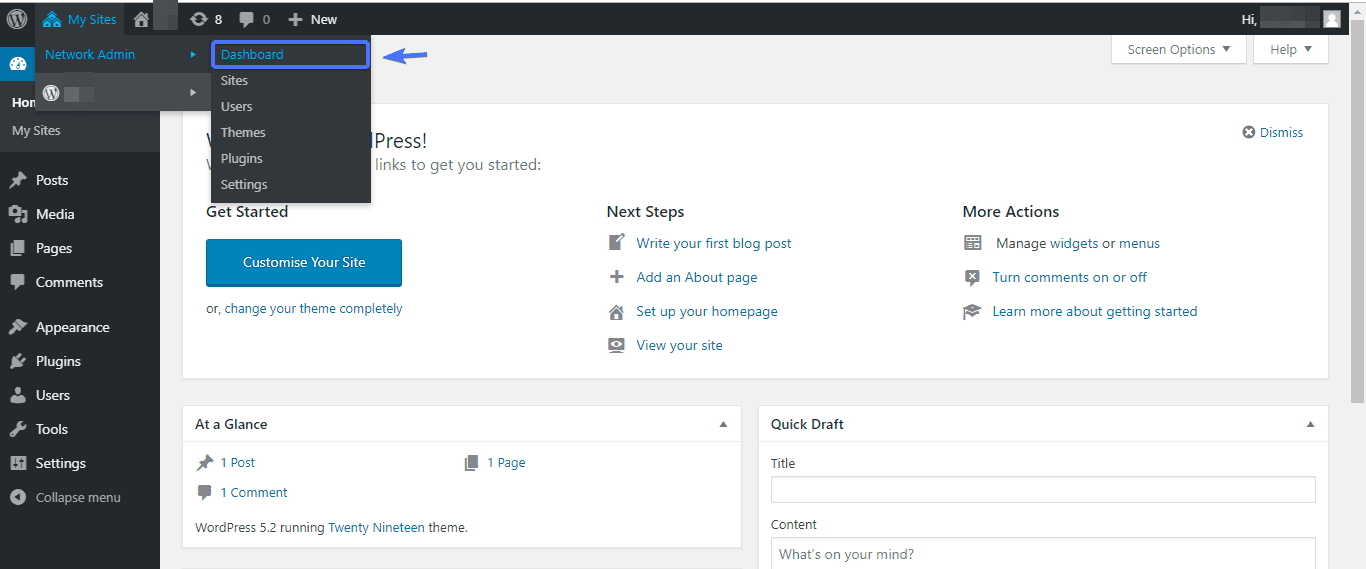This screenshot has height=569, width=1366.
Task: Collapse the Quick Draft widget
Action: pyautogui.click(x=1310, y=424)
